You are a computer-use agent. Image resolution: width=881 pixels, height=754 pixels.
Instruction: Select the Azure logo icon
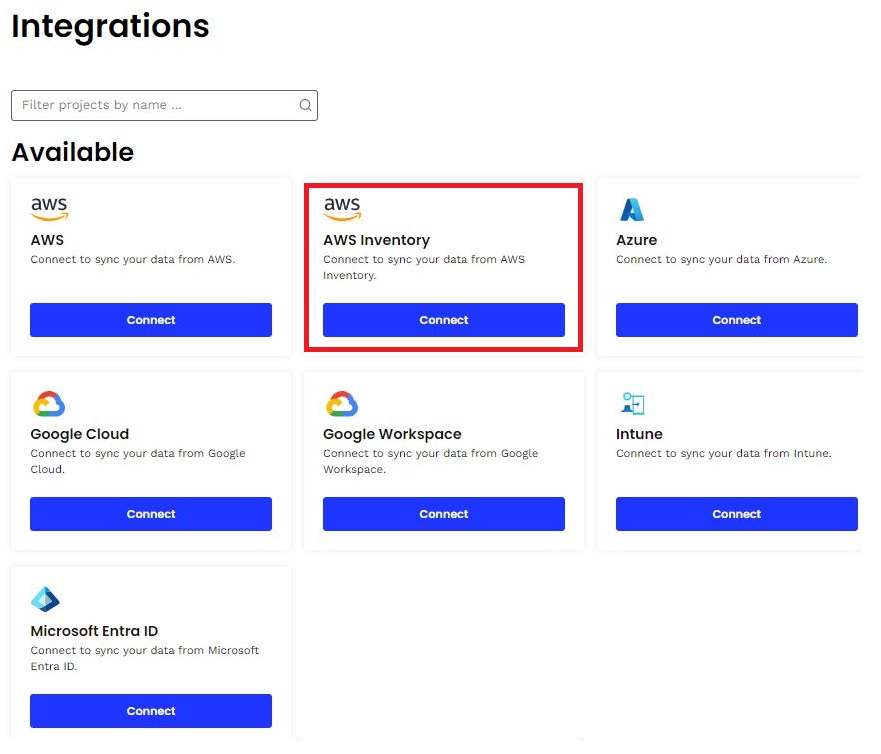632,208
